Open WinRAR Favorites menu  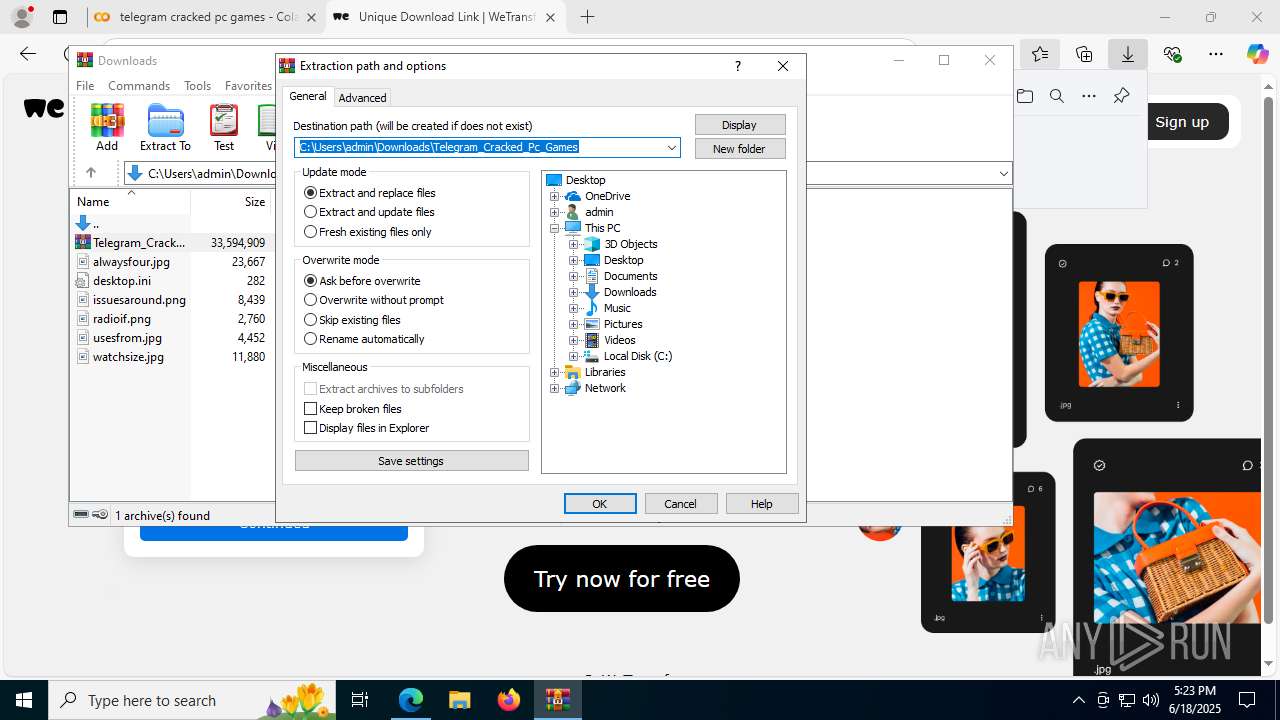coord(248,86)
